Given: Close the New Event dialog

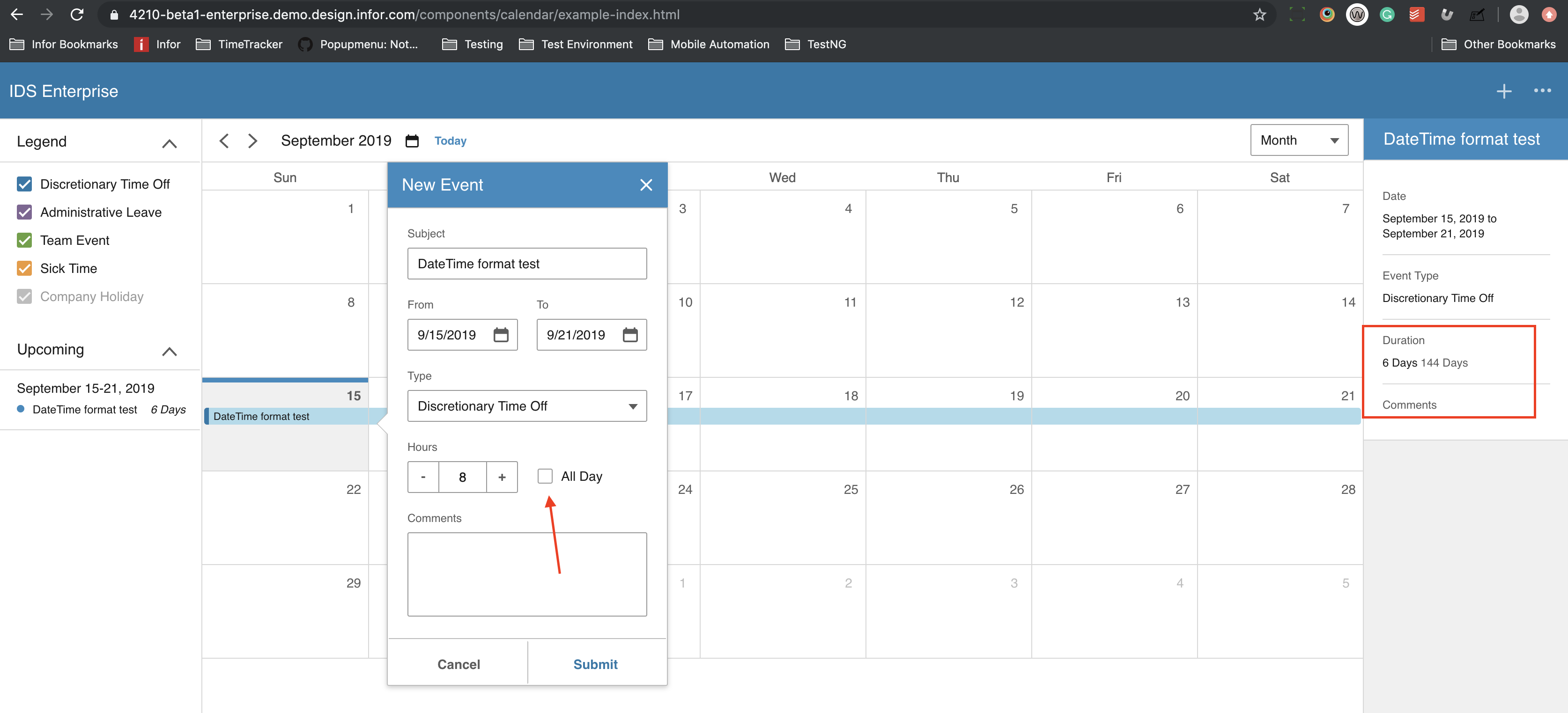Looking at the screenshot, I should pyautogui.click(x=646, y=185).
